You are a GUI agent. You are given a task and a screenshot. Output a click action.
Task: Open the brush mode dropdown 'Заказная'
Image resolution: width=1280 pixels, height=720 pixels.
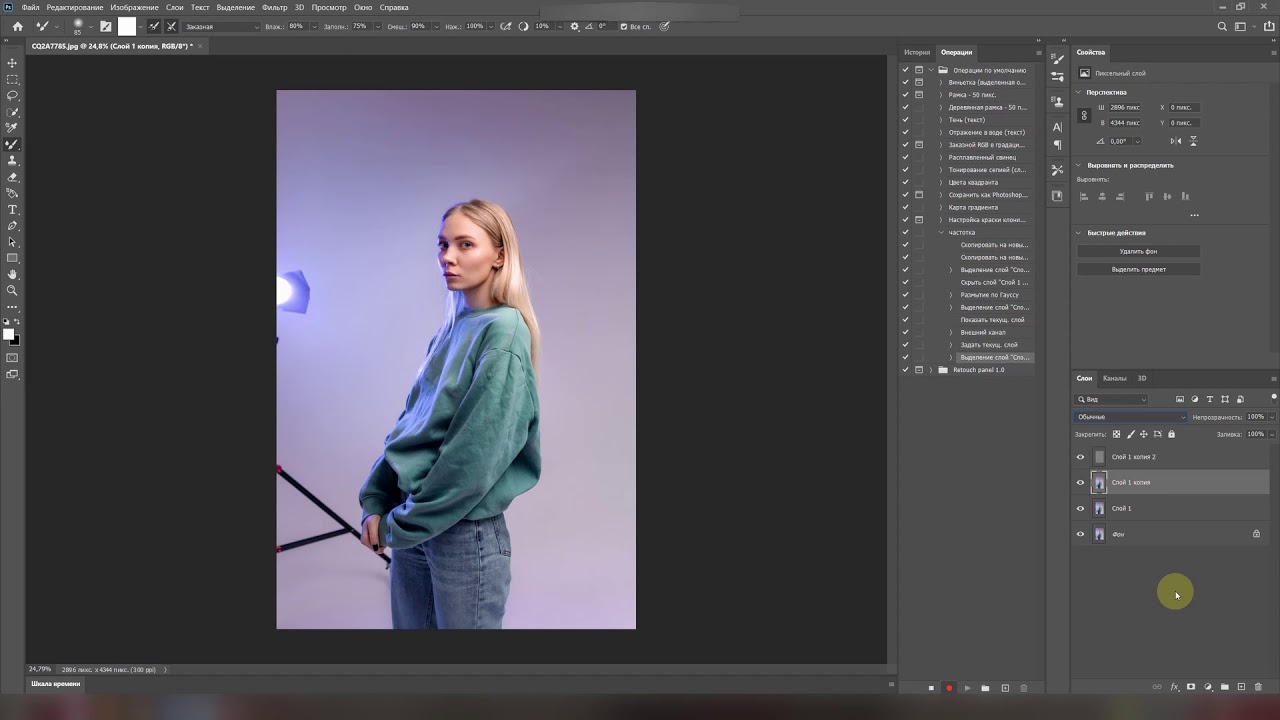click(x=222, y=26)
